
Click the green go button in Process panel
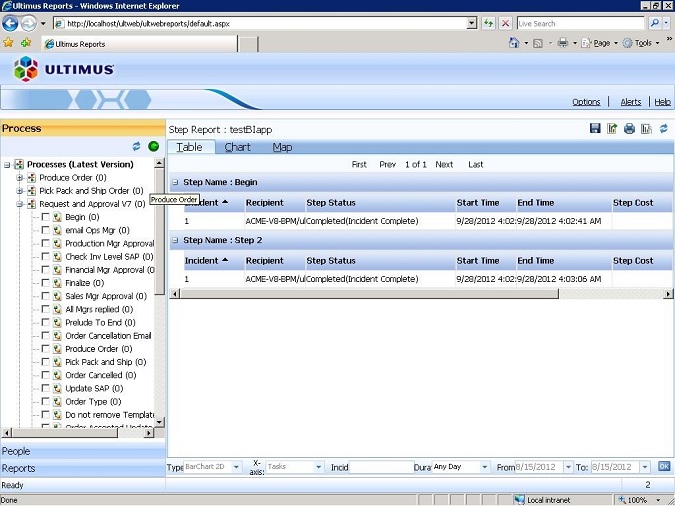(153, 146)
